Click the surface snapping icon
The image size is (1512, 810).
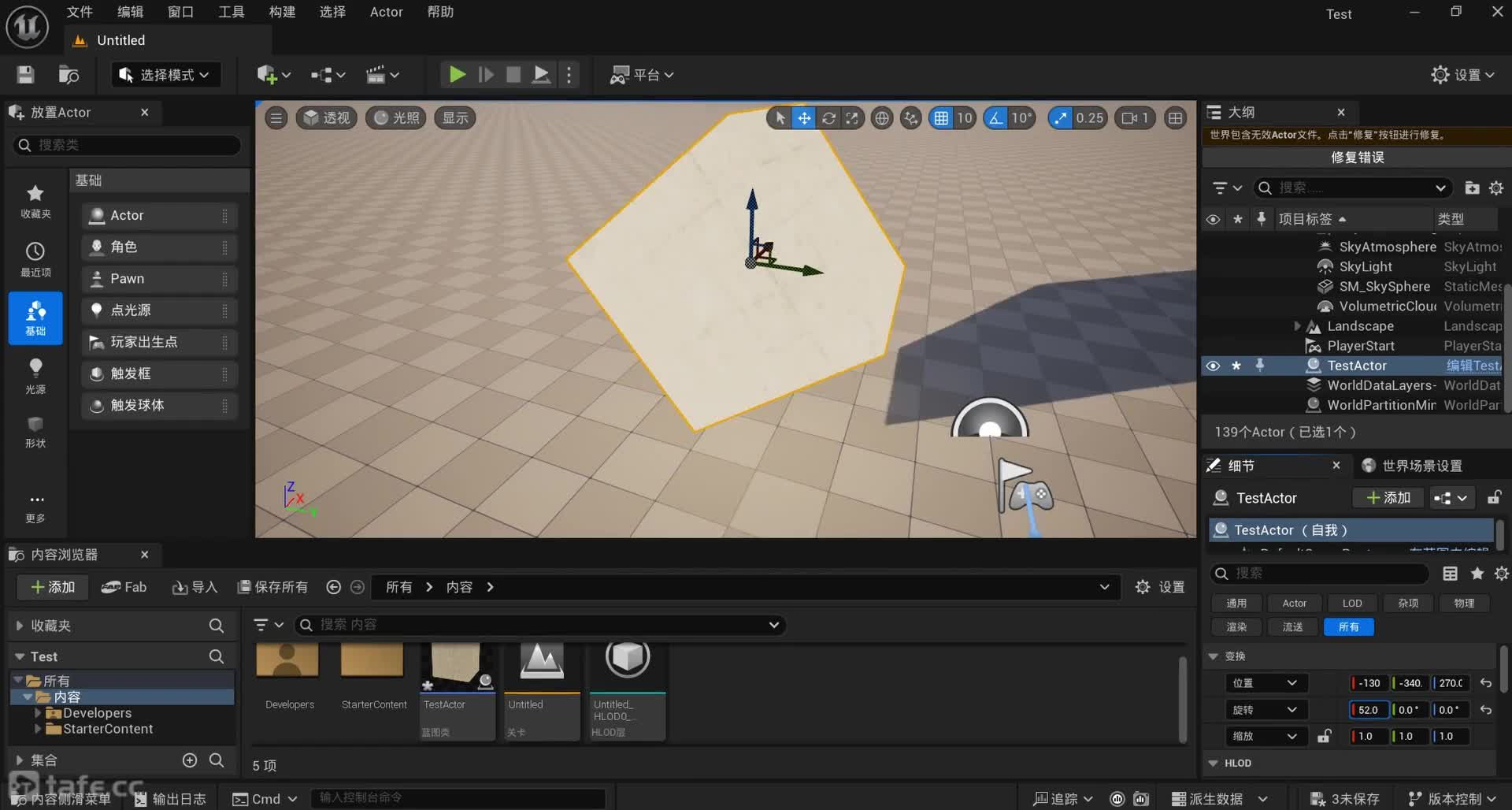[911, 118]
